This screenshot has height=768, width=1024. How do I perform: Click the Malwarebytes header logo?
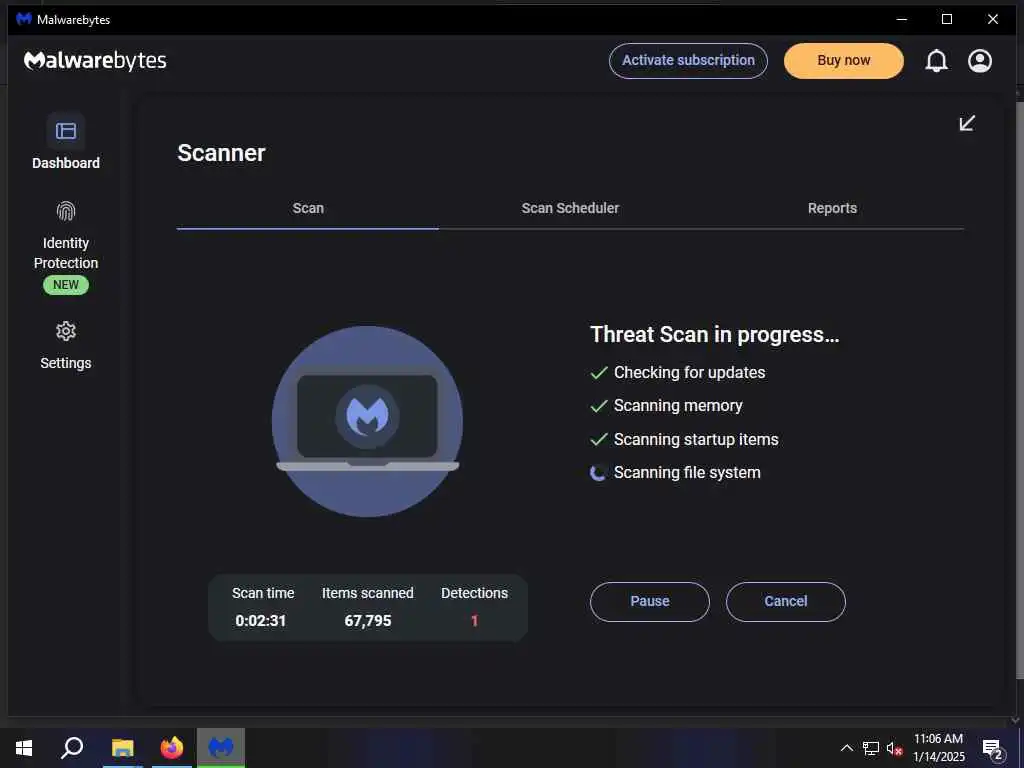tap(95, 61)
